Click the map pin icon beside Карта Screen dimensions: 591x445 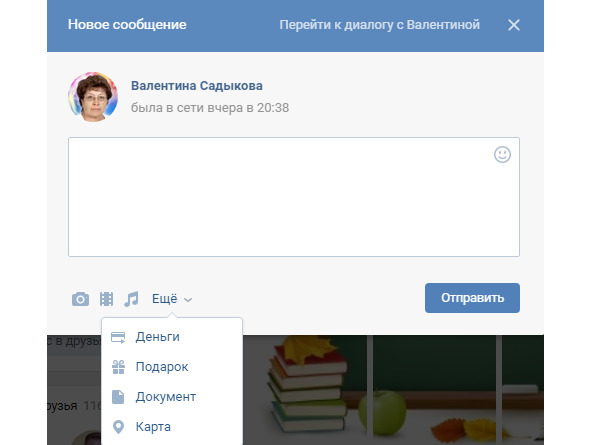(118, 427)
